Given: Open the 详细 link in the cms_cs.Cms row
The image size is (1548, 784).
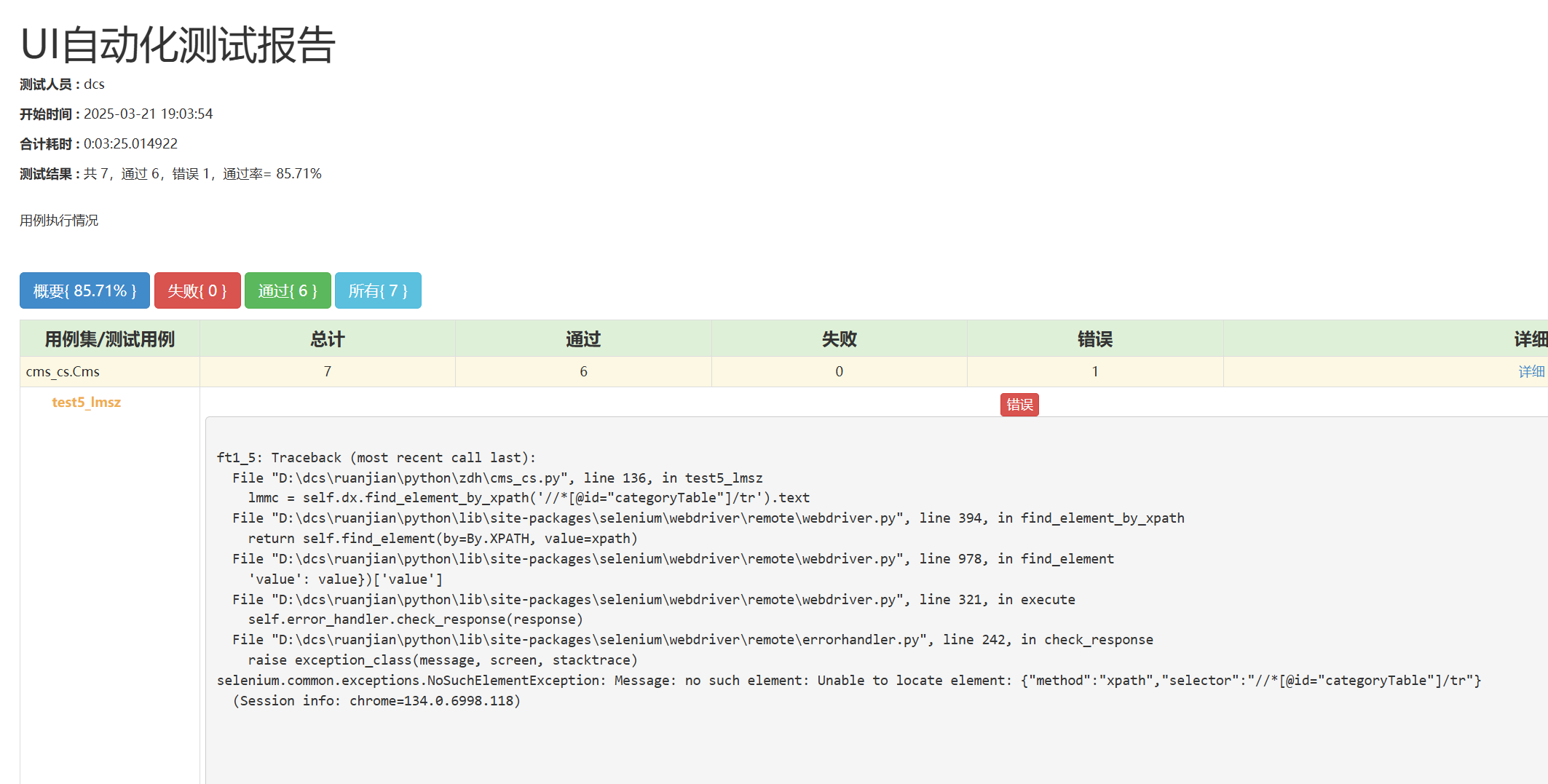Looking at the screenshot, I should pos(1531,371).
